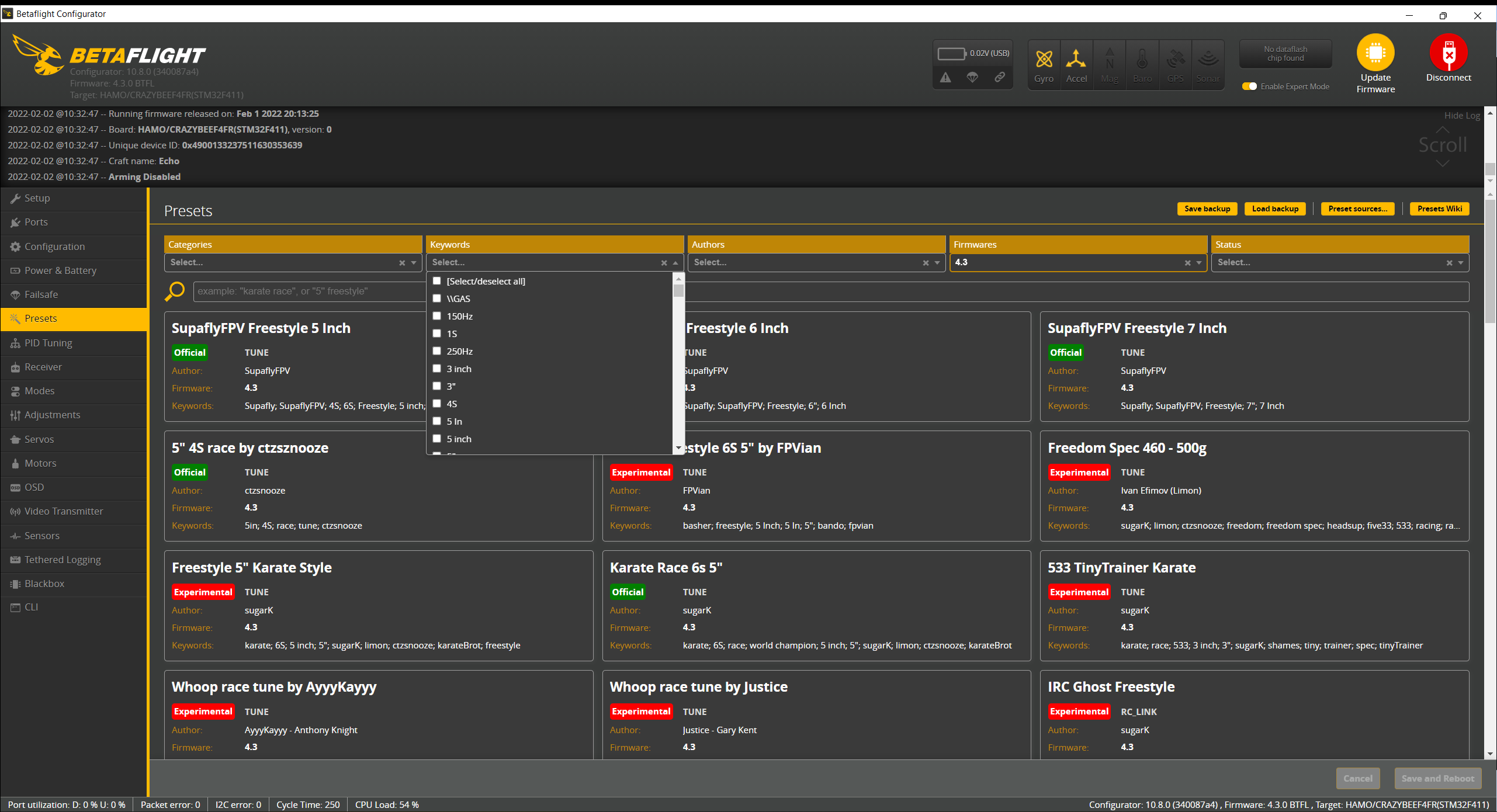Click the Gyro sensor icon
Image resolution: width=1497 pixels, height=812 pixels.
tap(1044, 60)
